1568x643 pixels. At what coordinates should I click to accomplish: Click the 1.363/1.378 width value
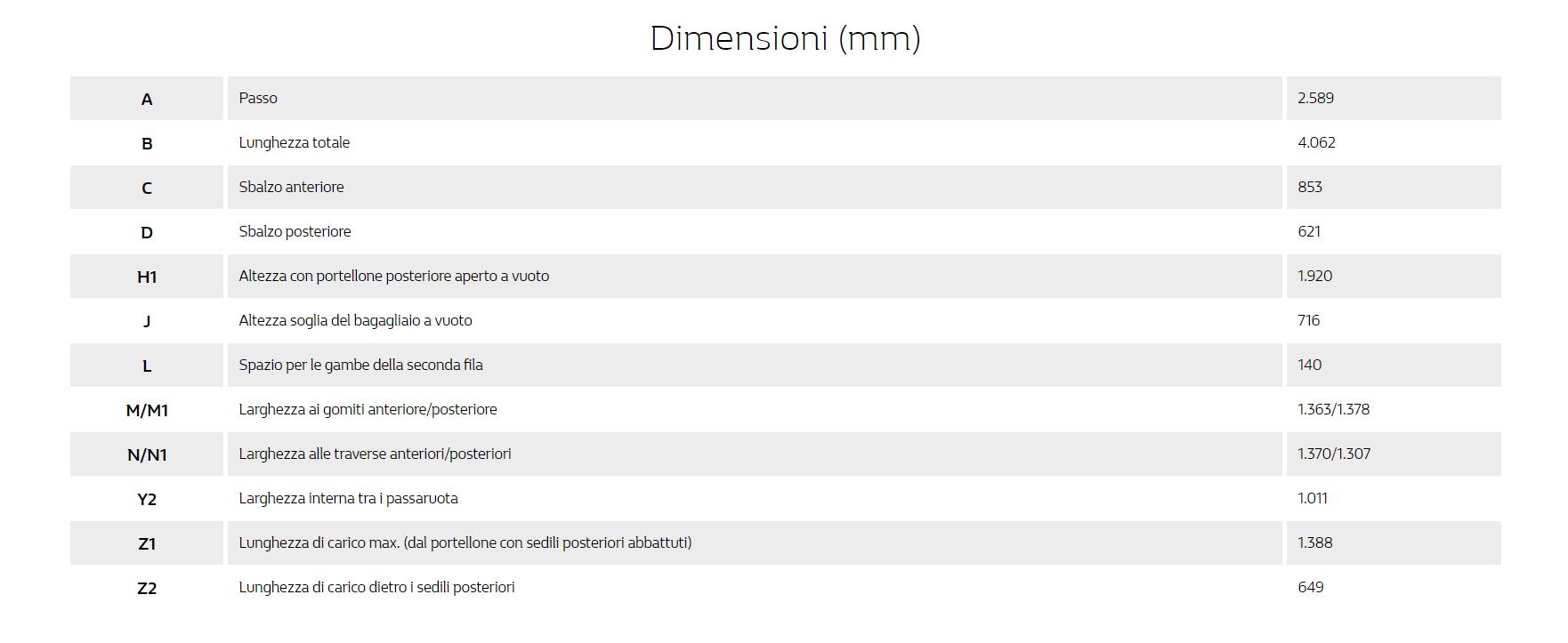(1333, 410)
